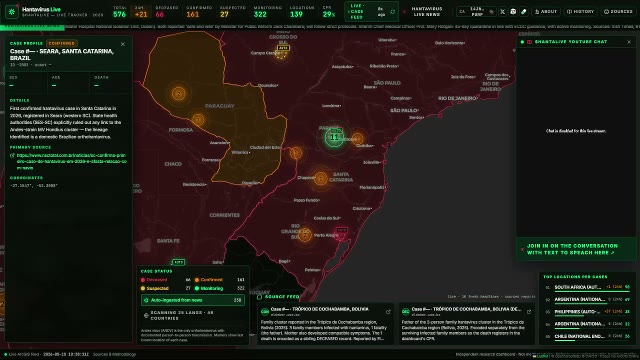
Task: Click the Deceased 66 counter in header
Action: [166, 12]
